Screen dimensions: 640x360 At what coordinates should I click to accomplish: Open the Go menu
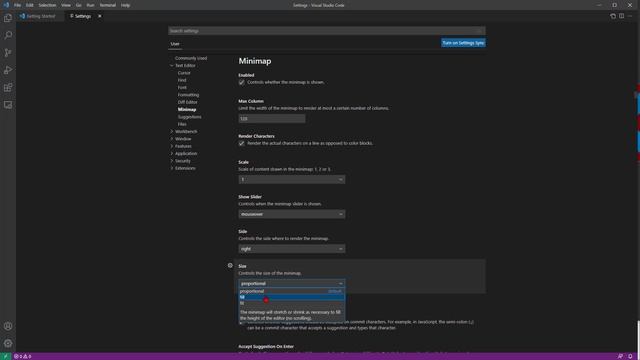coord(78,5)
